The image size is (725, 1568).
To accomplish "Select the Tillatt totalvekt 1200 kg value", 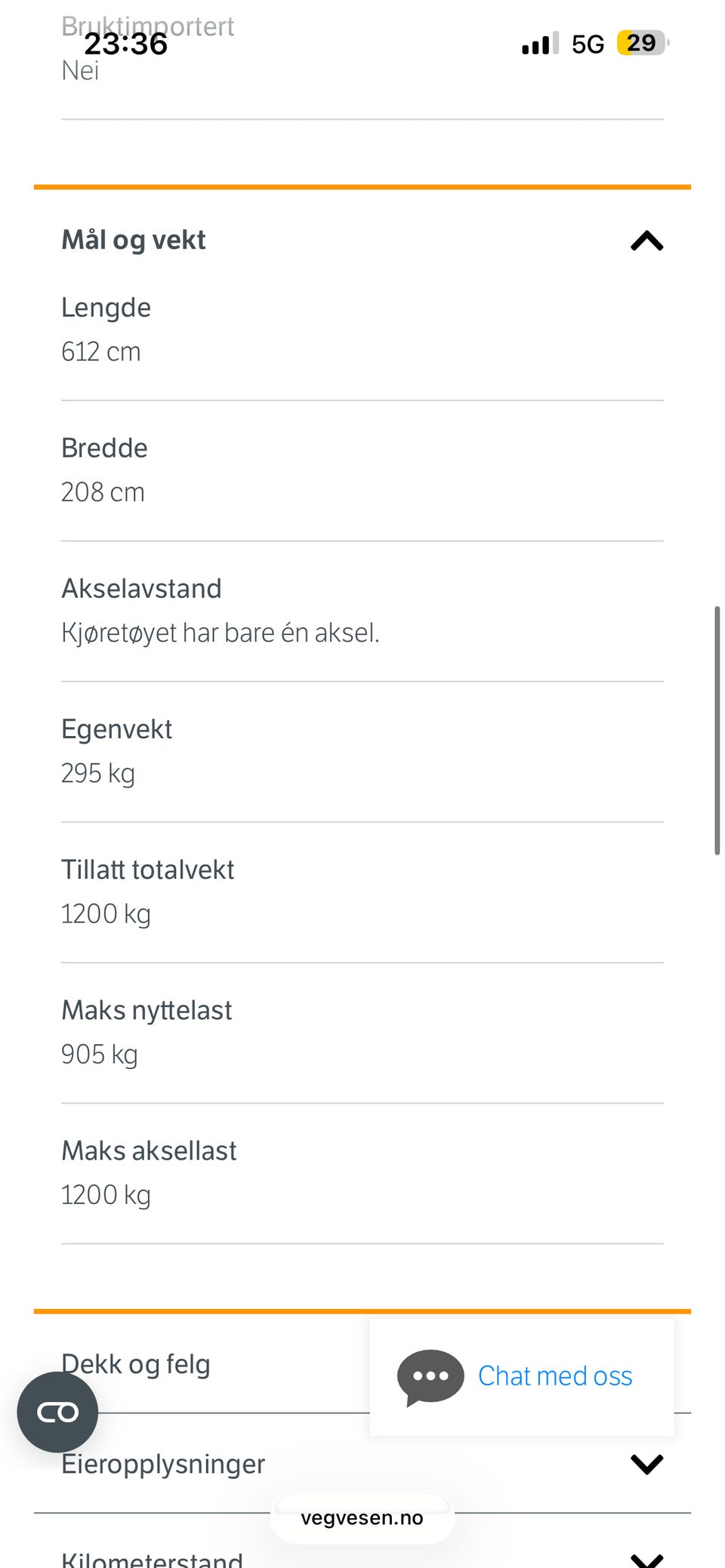I will (106, 914).
